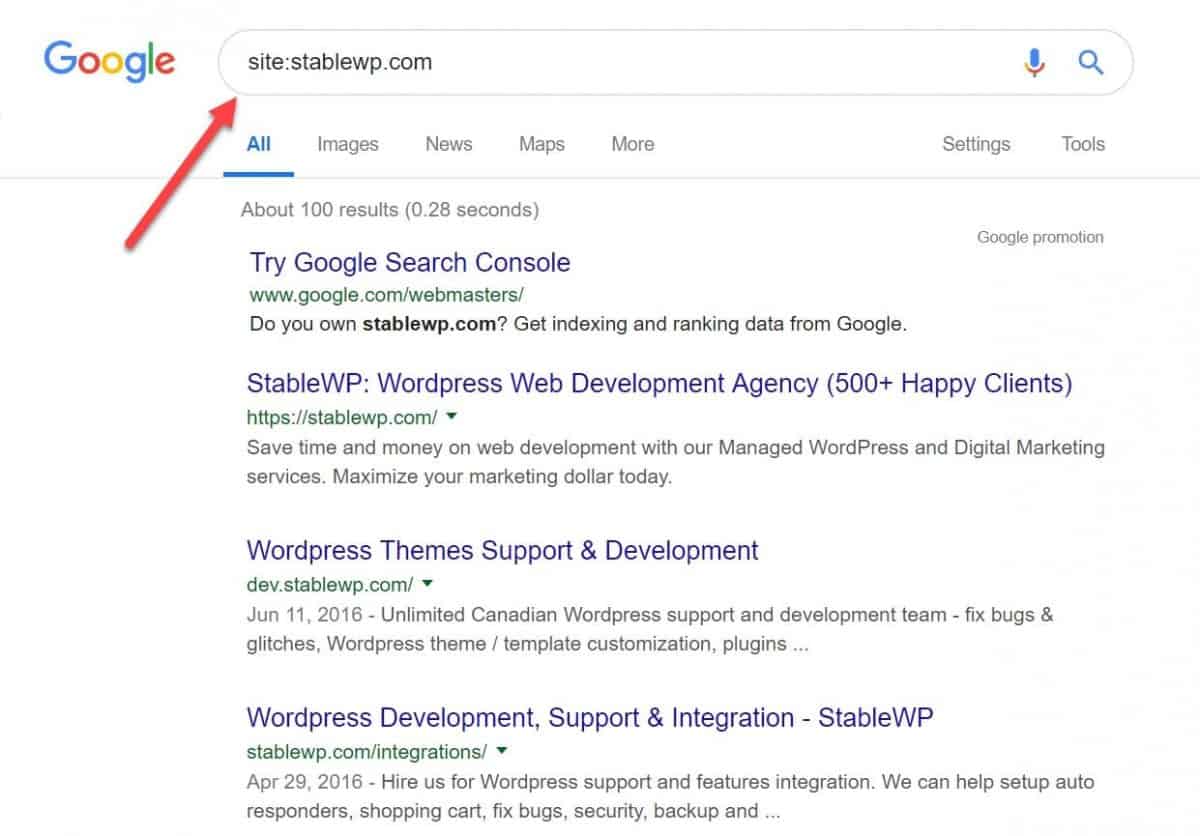Screen dimensions: 1200x836
Task: Switch to the News tab
Action: (x=449, y=144)
